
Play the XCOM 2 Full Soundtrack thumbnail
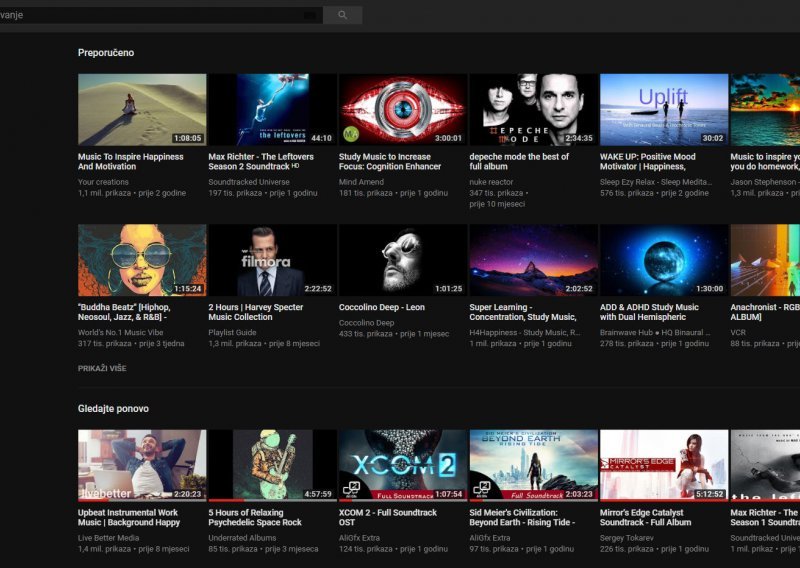pos(402,465)
